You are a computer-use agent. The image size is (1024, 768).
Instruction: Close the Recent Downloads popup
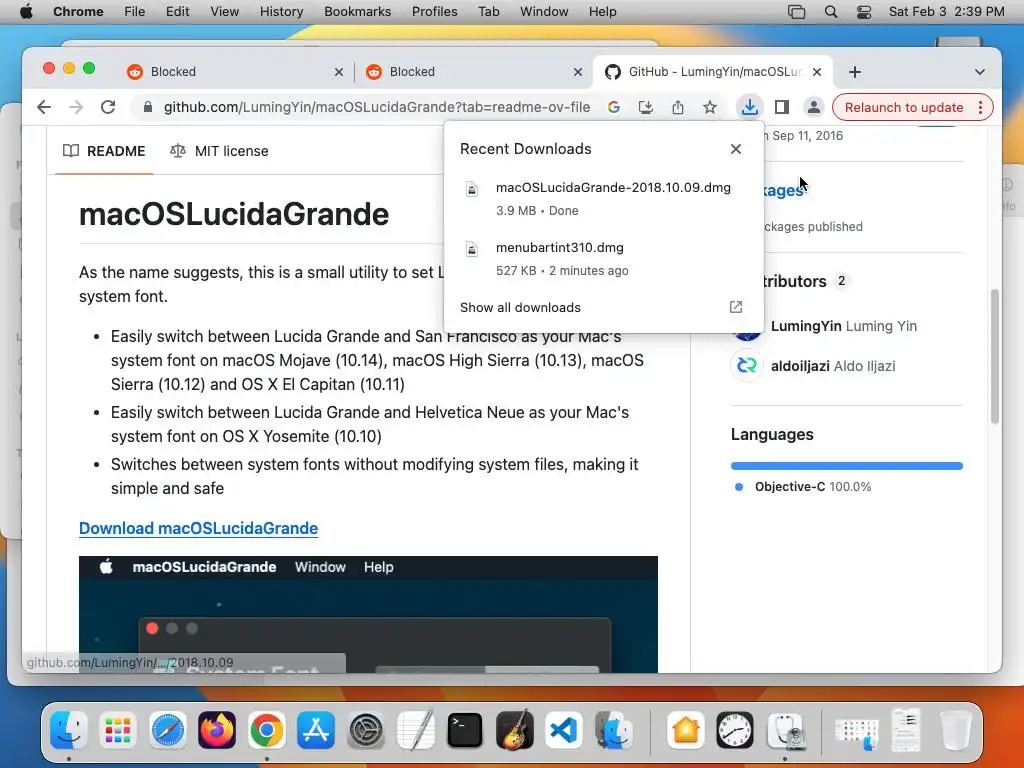[x=736, y=149]
